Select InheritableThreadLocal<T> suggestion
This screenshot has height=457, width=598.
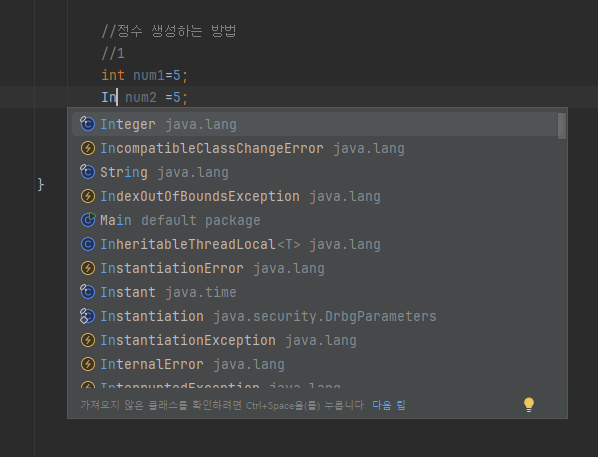click(x=315, y=244)
